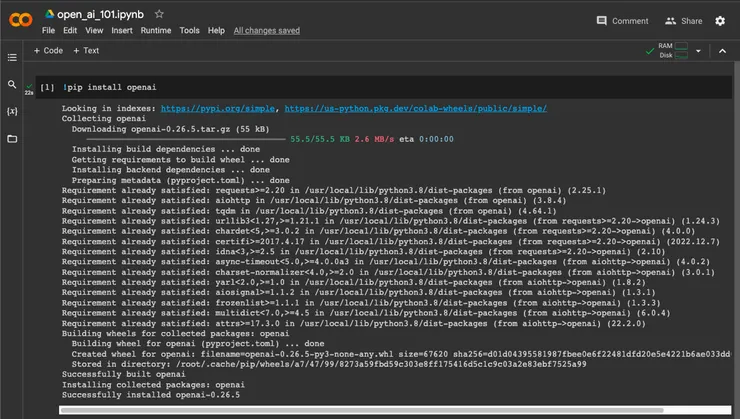
Task: Click the "Successfully built openai" line
Action: (123, 374)
